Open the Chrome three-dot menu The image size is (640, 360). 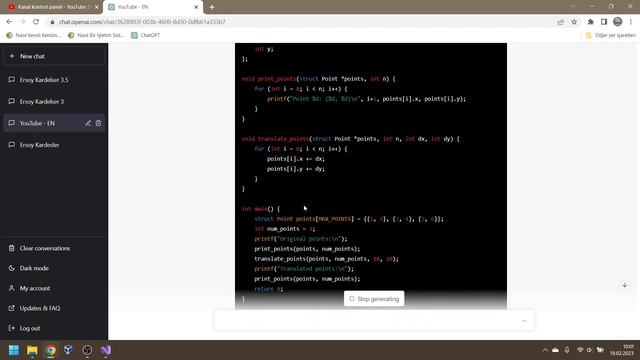pos(631,22)
